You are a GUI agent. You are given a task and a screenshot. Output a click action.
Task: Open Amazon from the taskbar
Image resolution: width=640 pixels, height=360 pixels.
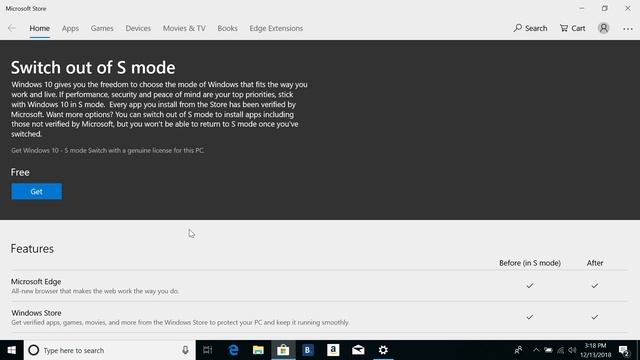point(333,350)
